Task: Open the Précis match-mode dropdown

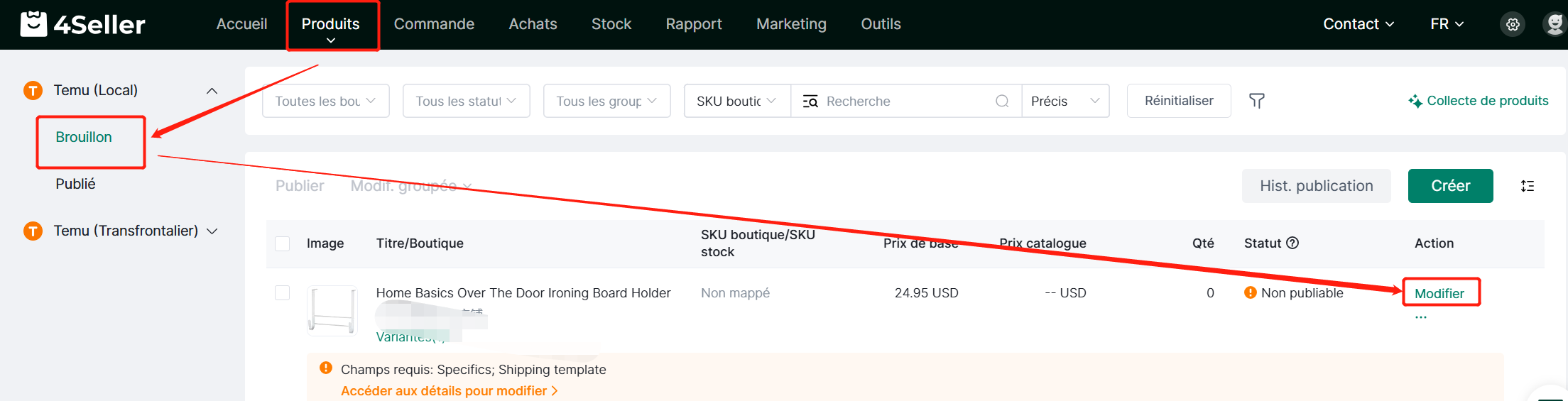Action: (1065, 101)
